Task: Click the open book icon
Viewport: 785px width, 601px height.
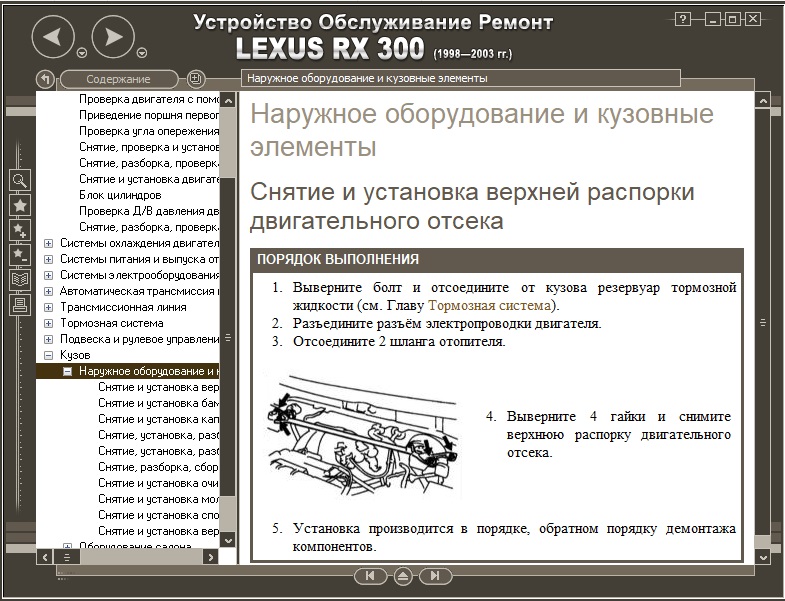Action: pos(20,279)
